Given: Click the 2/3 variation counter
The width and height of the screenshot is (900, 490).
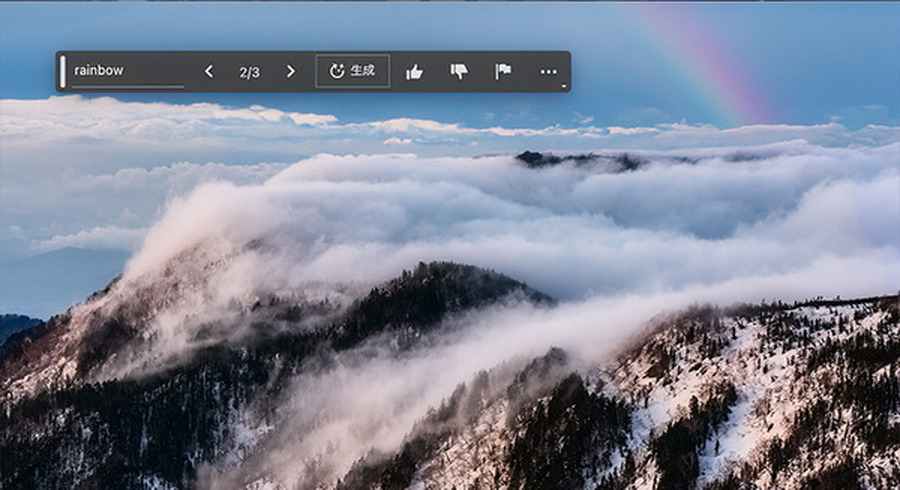Looking at the screenshot, I should [x=249, y=71].
